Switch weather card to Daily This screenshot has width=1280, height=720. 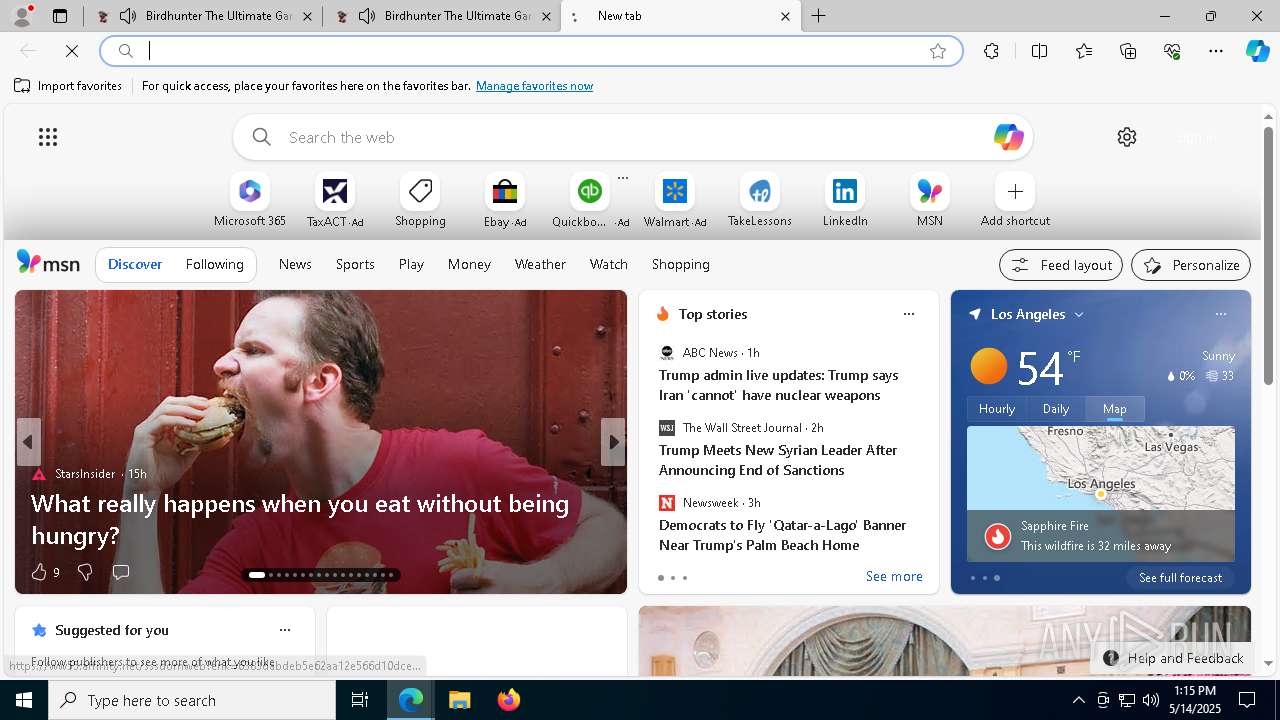coord(1056,409)
